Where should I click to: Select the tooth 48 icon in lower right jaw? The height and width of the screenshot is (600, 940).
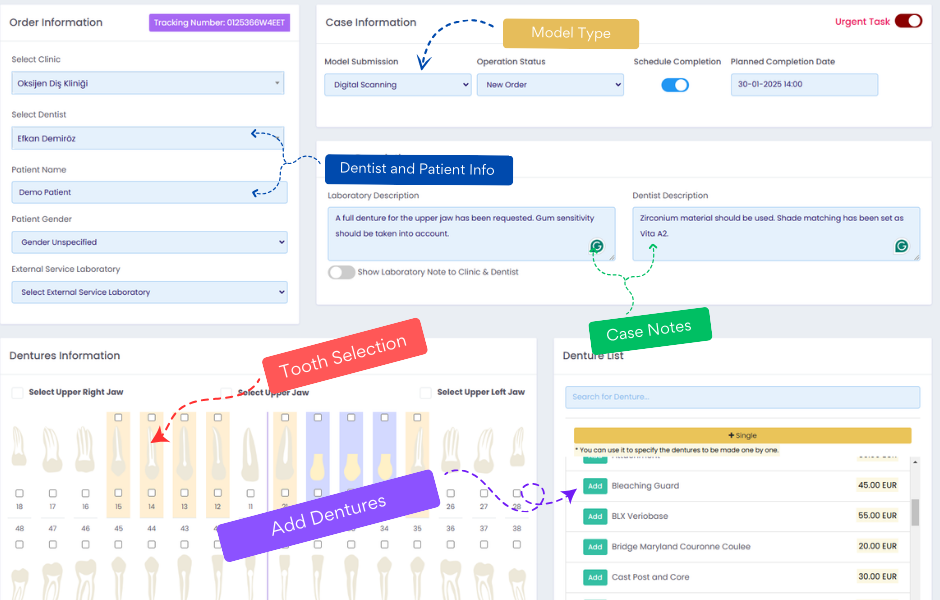point(19,580)
